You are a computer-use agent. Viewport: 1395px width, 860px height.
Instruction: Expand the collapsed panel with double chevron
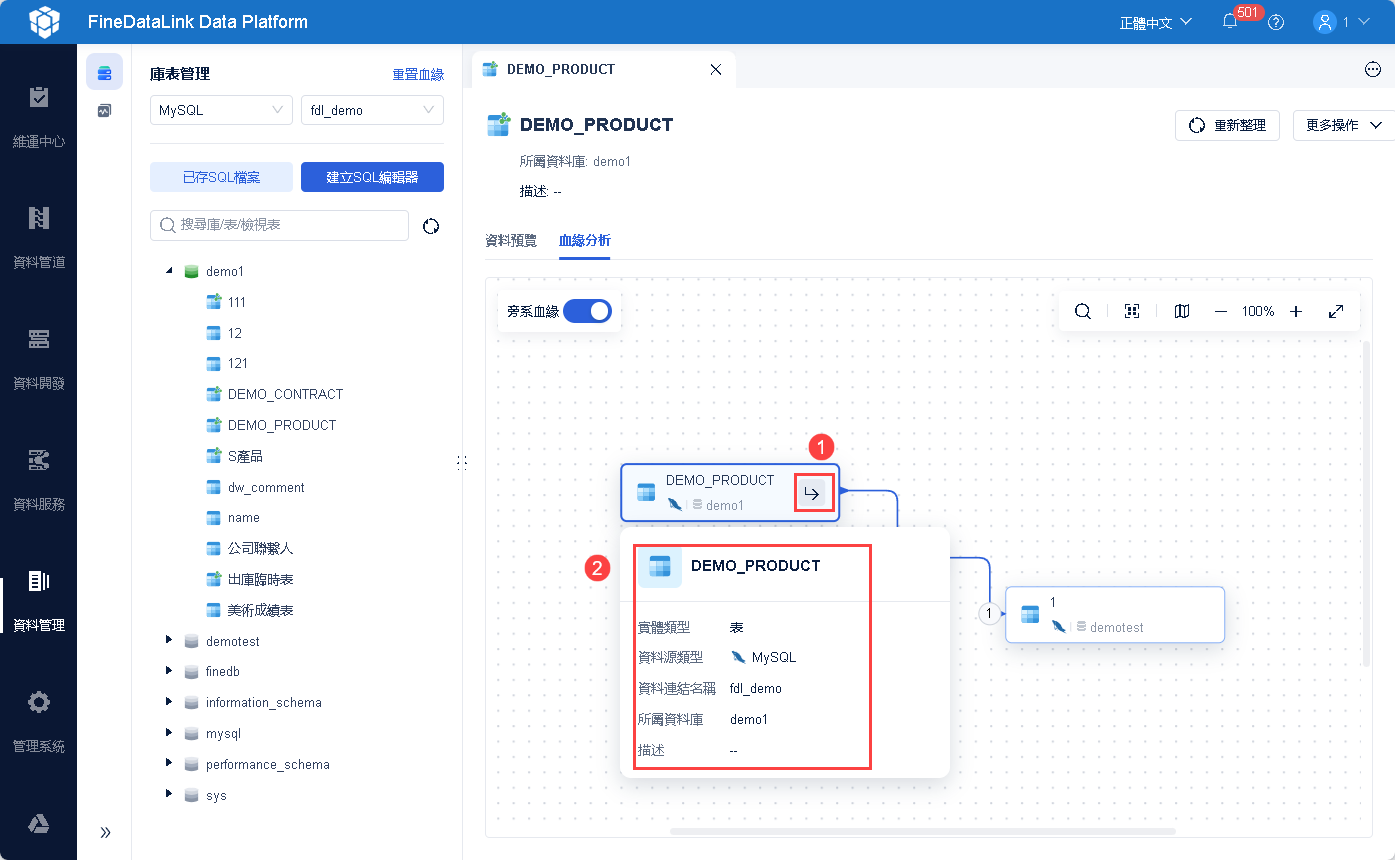105,832
